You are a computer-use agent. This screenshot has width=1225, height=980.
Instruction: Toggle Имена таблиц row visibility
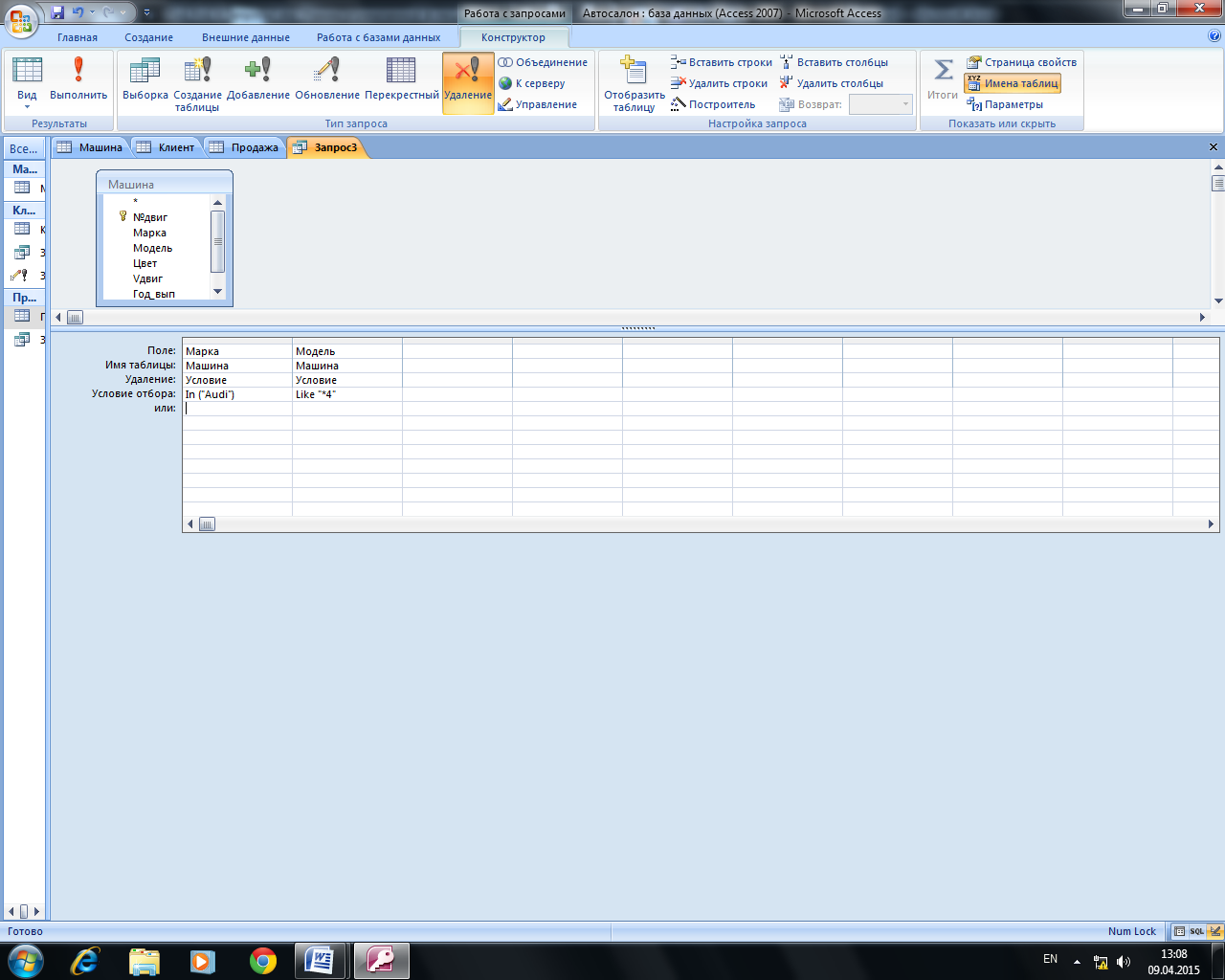coord(1013,83)
